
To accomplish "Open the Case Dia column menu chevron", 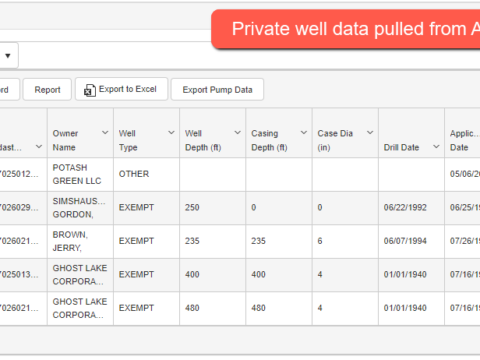I will pyautogui.click(x=370, y=133).
